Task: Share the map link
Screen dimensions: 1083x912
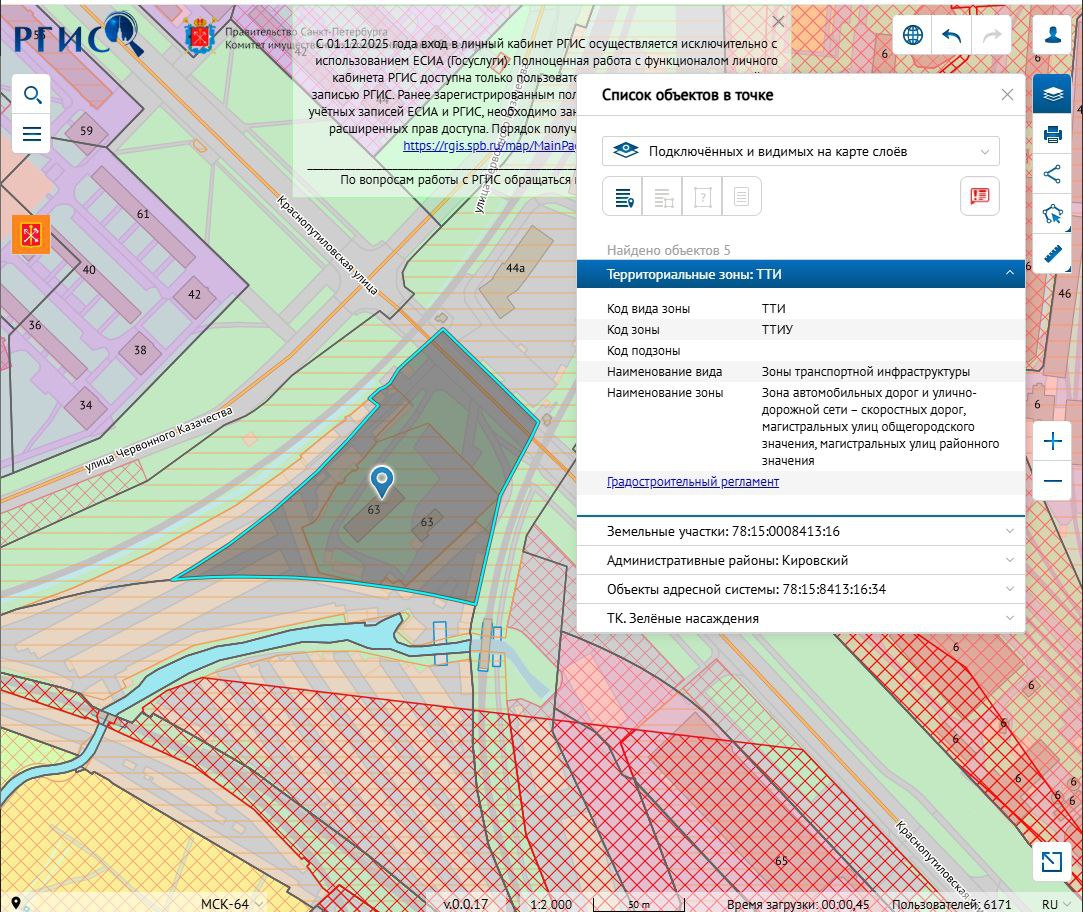Action: point(1052,174)
